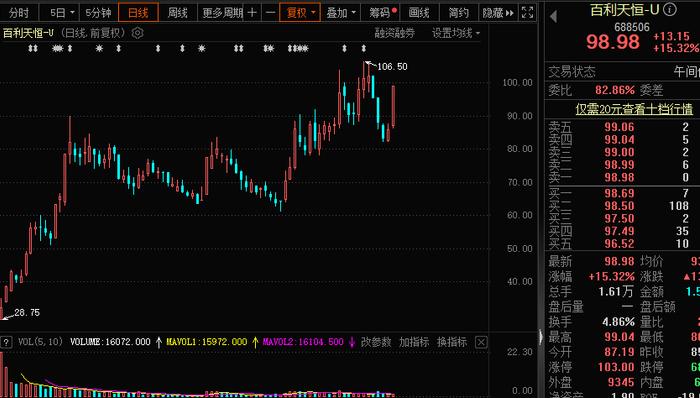Click the fullscreen expand icon
This screenshot has width=700, height=398.
coord(528,12)
